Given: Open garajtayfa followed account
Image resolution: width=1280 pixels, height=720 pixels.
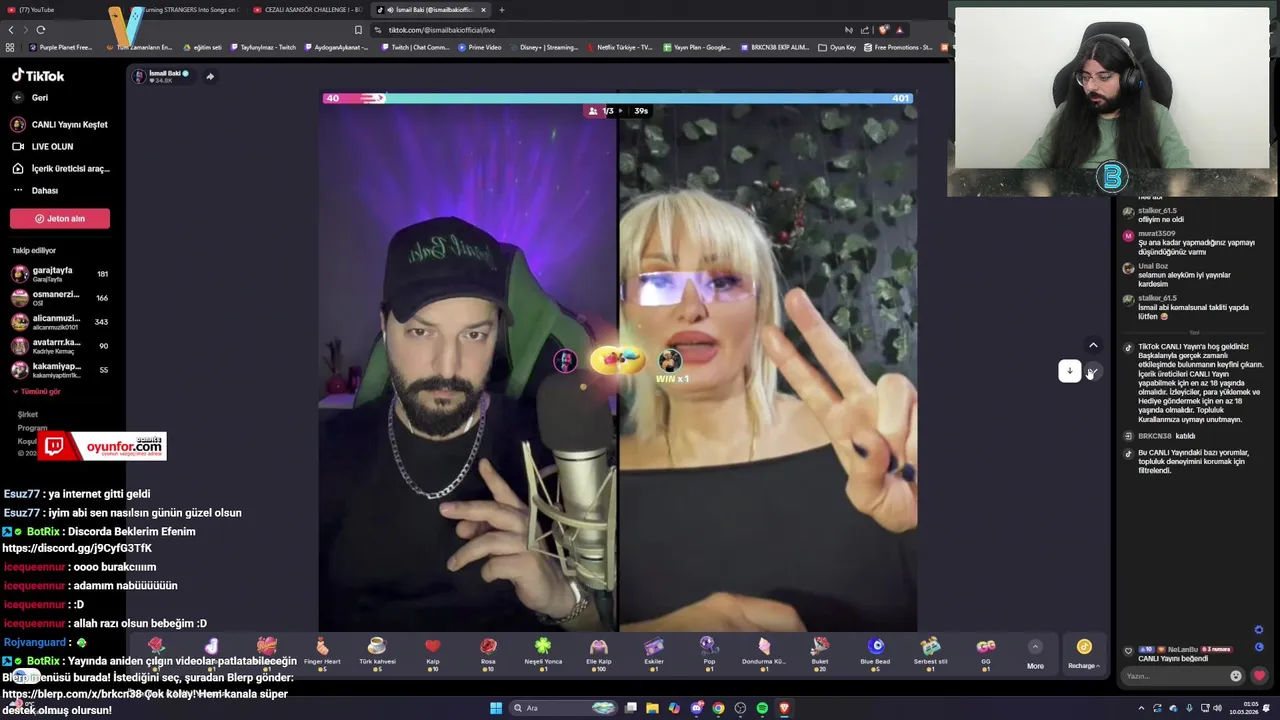Looking at the screenshot, I should [60, 274].
